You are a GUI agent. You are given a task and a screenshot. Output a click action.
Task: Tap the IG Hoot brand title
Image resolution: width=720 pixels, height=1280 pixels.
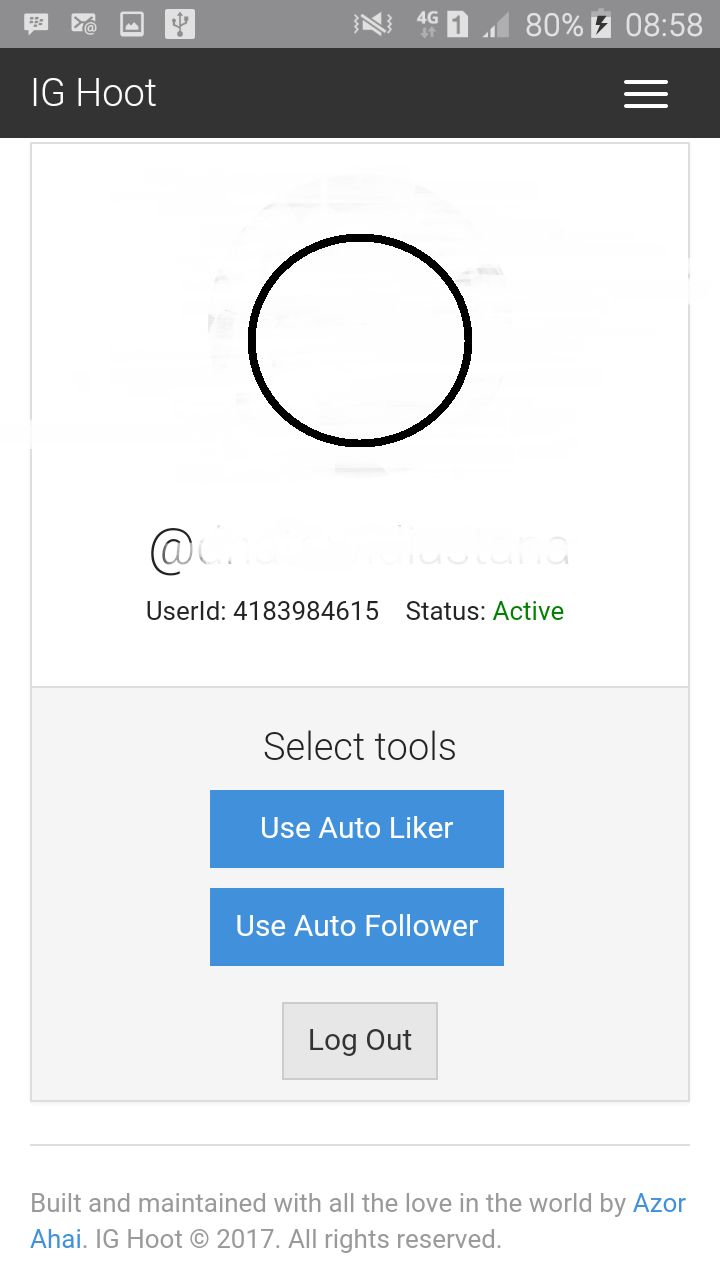point(94,93)
